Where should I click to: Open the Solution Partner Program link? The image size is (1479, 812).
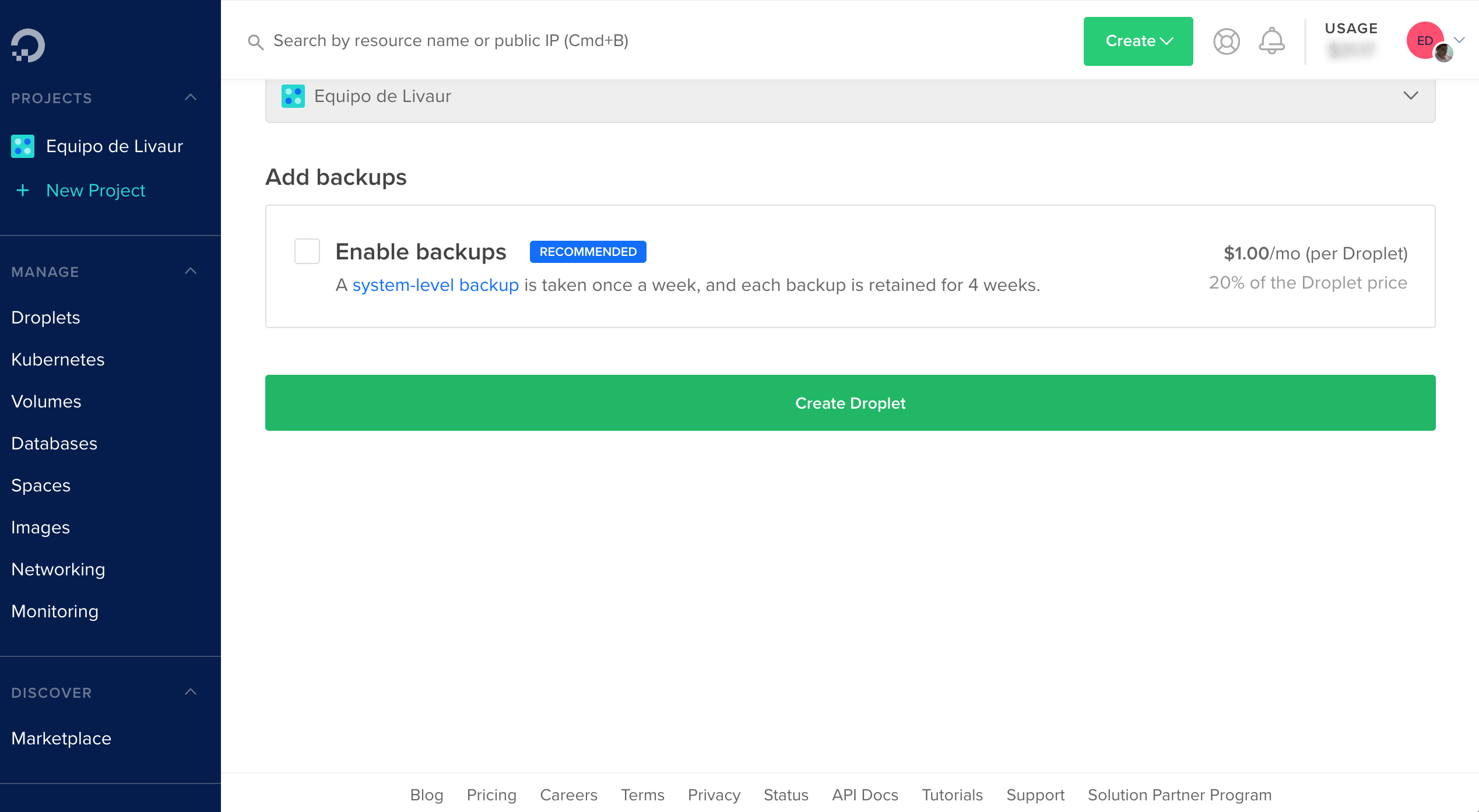1180,795
